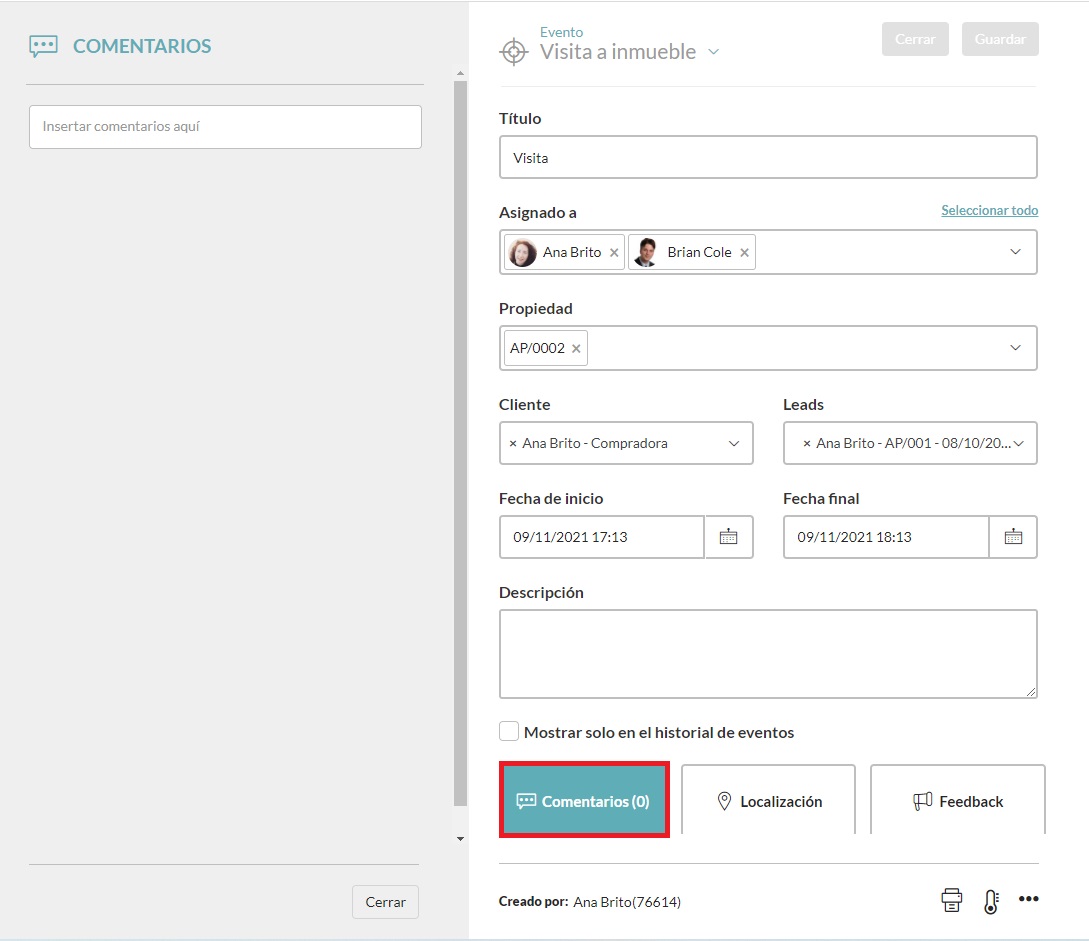
Task: Expand the Propiedad dropdown arrow
Action: [1015, 347]
